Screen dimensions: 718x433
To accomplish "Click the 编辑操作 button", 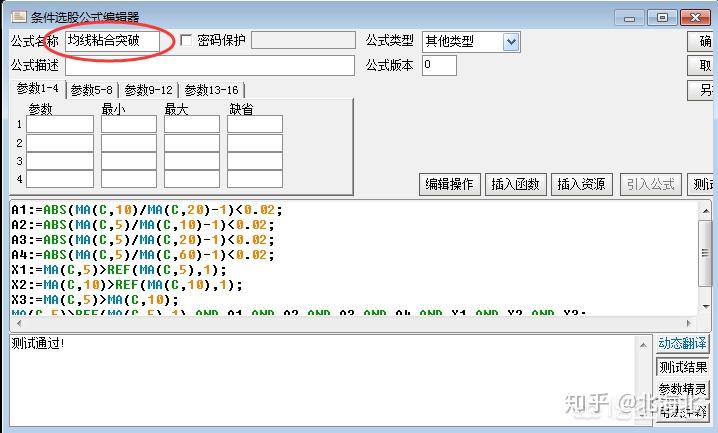I will 449,184.
